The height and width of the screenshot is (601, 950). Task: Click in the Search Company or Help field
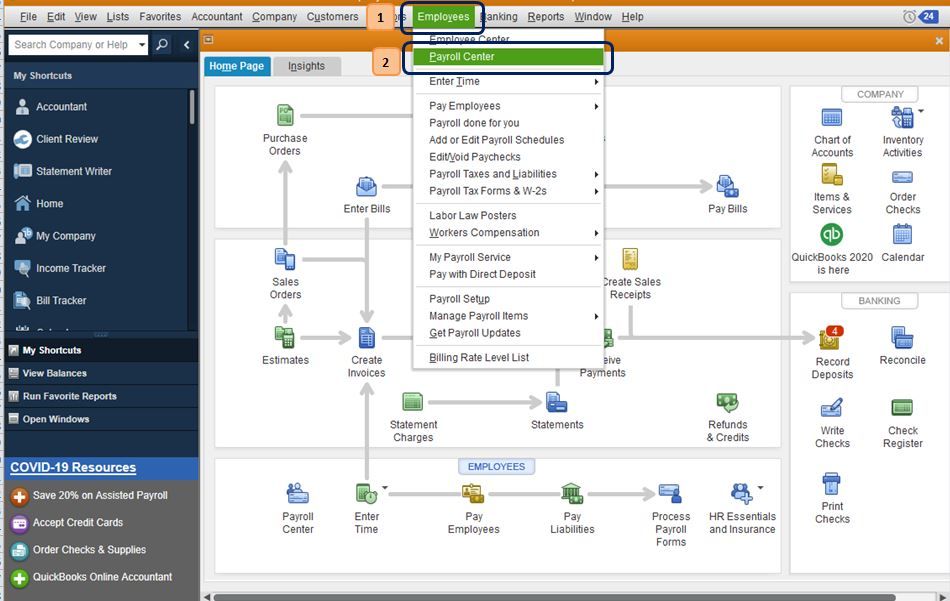pyautogui.click(x=71, y=44)
